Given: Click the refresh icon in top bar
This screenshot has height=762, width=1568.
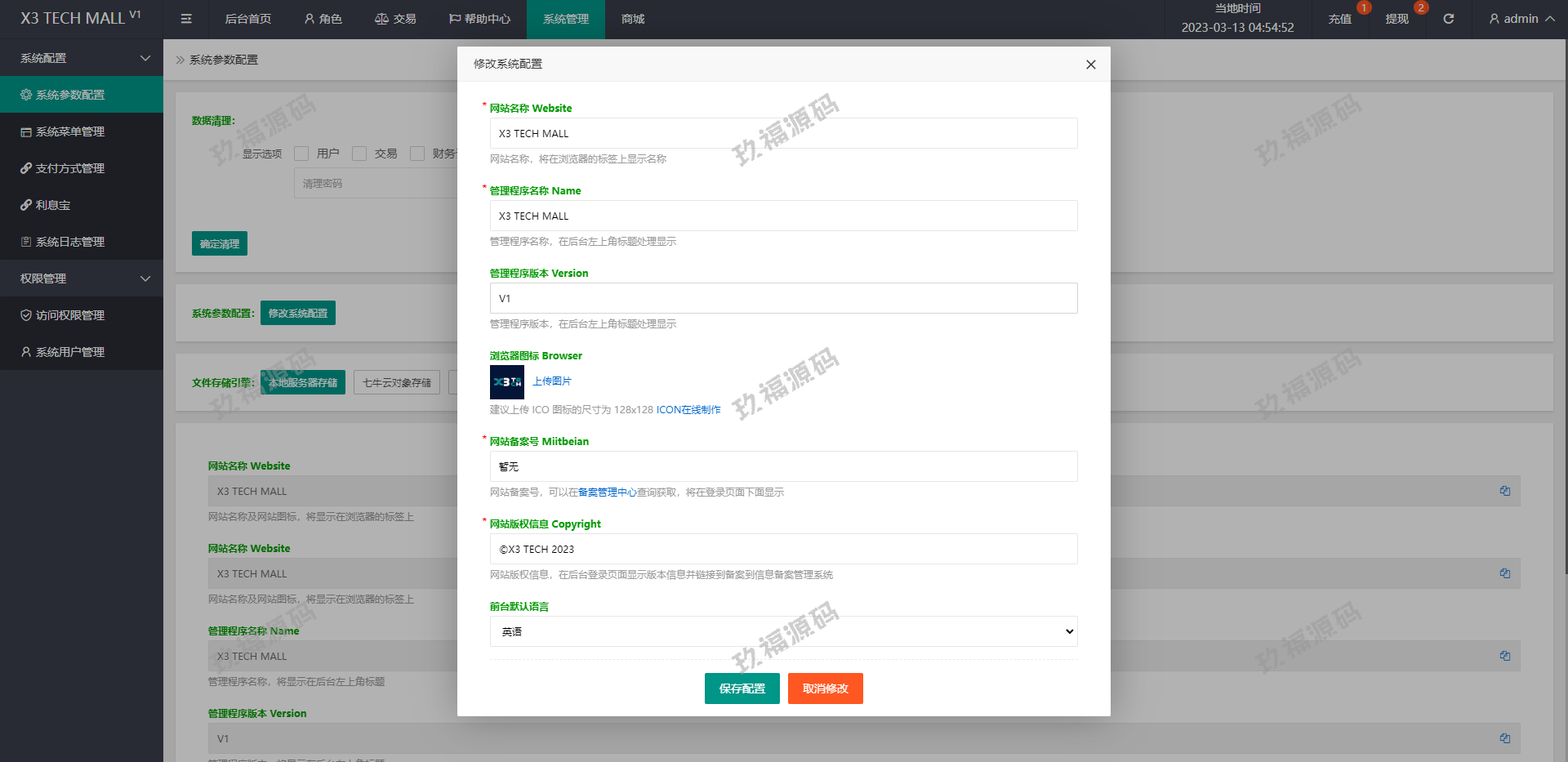Looking at the screenshot, I should (1448, 19).
